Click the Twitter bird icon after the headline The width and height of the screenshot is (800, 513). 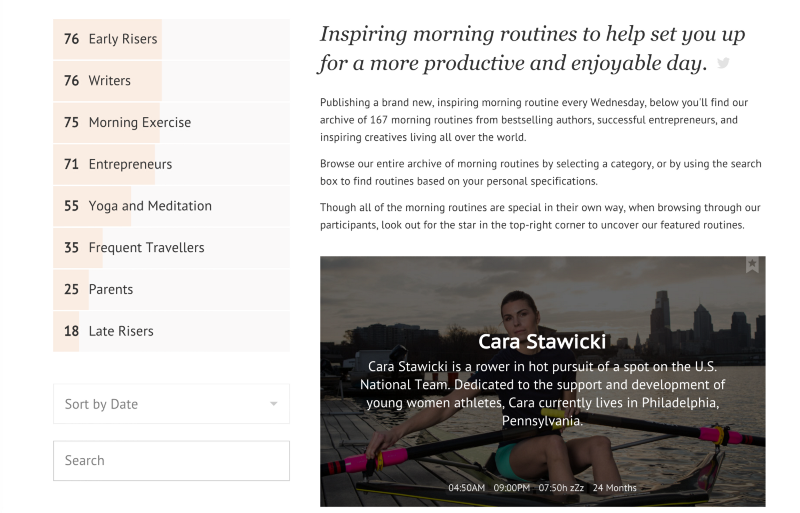coord(723,64)
